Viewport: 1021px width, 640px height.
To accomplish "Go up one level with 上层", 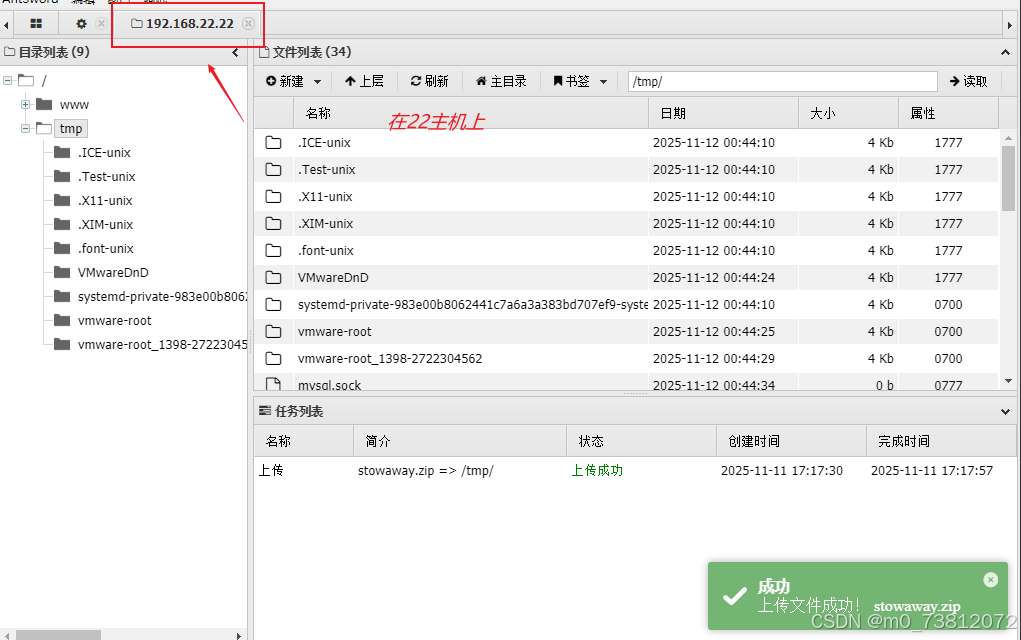I will (x=364, y=81).
